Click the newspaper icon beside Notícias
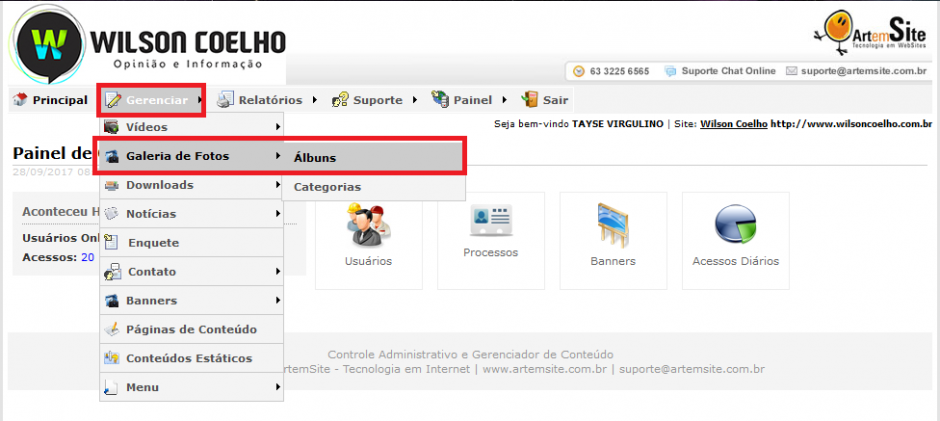Viewport: 940px width, 421px height. coord(112,213)
